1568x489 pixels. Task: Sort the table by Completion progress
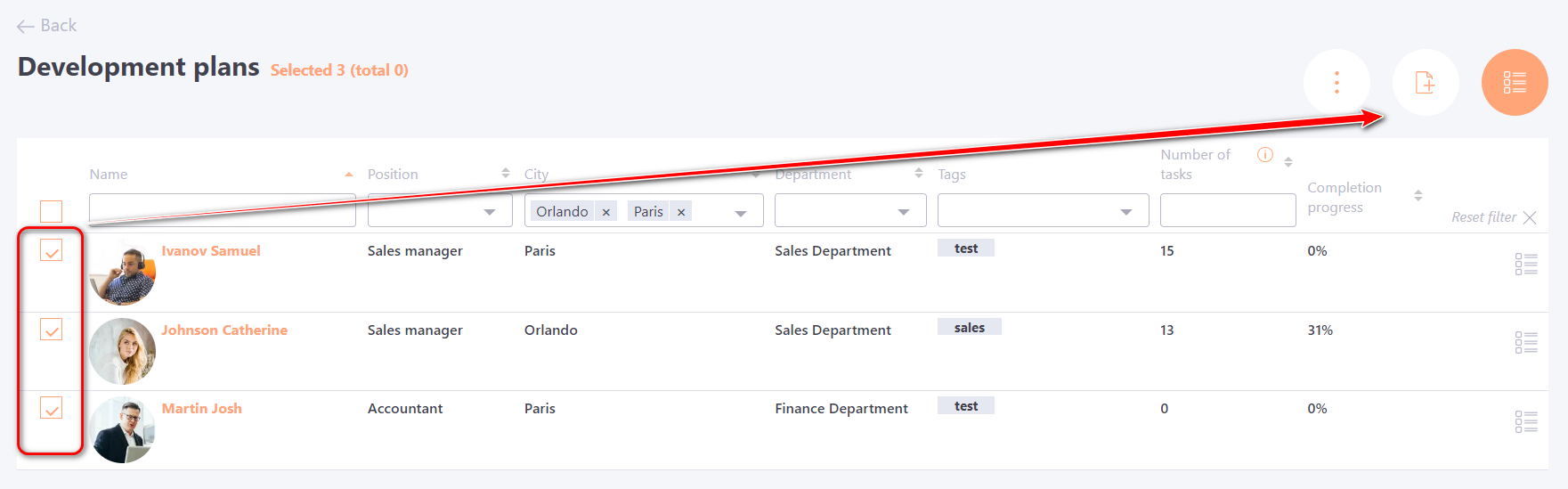[1418, 196]
